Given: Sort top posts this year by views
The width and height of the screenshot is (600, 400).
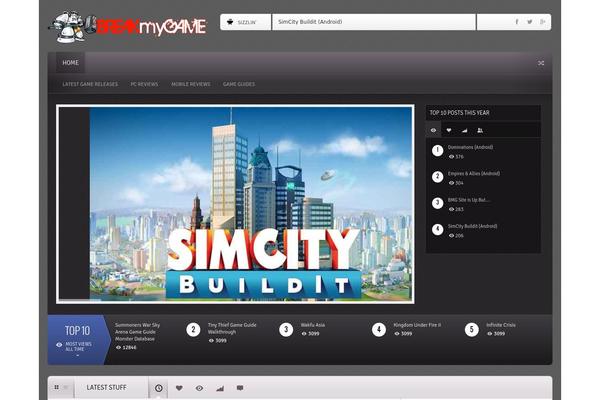Looking at the screenshot, I should (x=433, y=130).
